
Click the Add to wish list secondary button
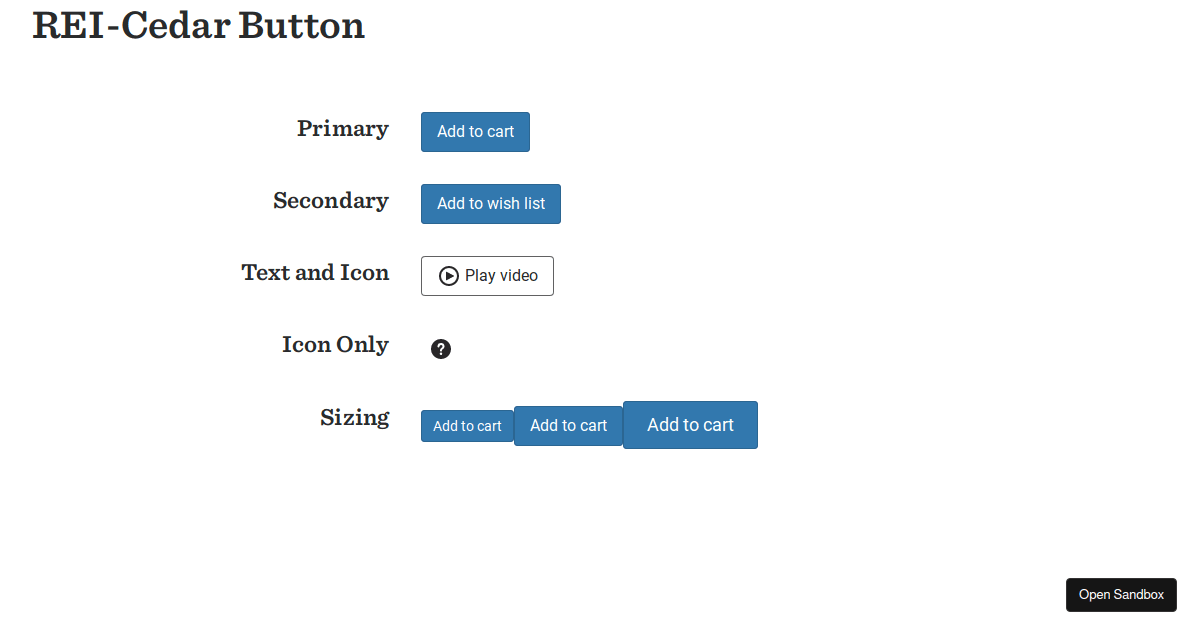(x=490, y=203)
